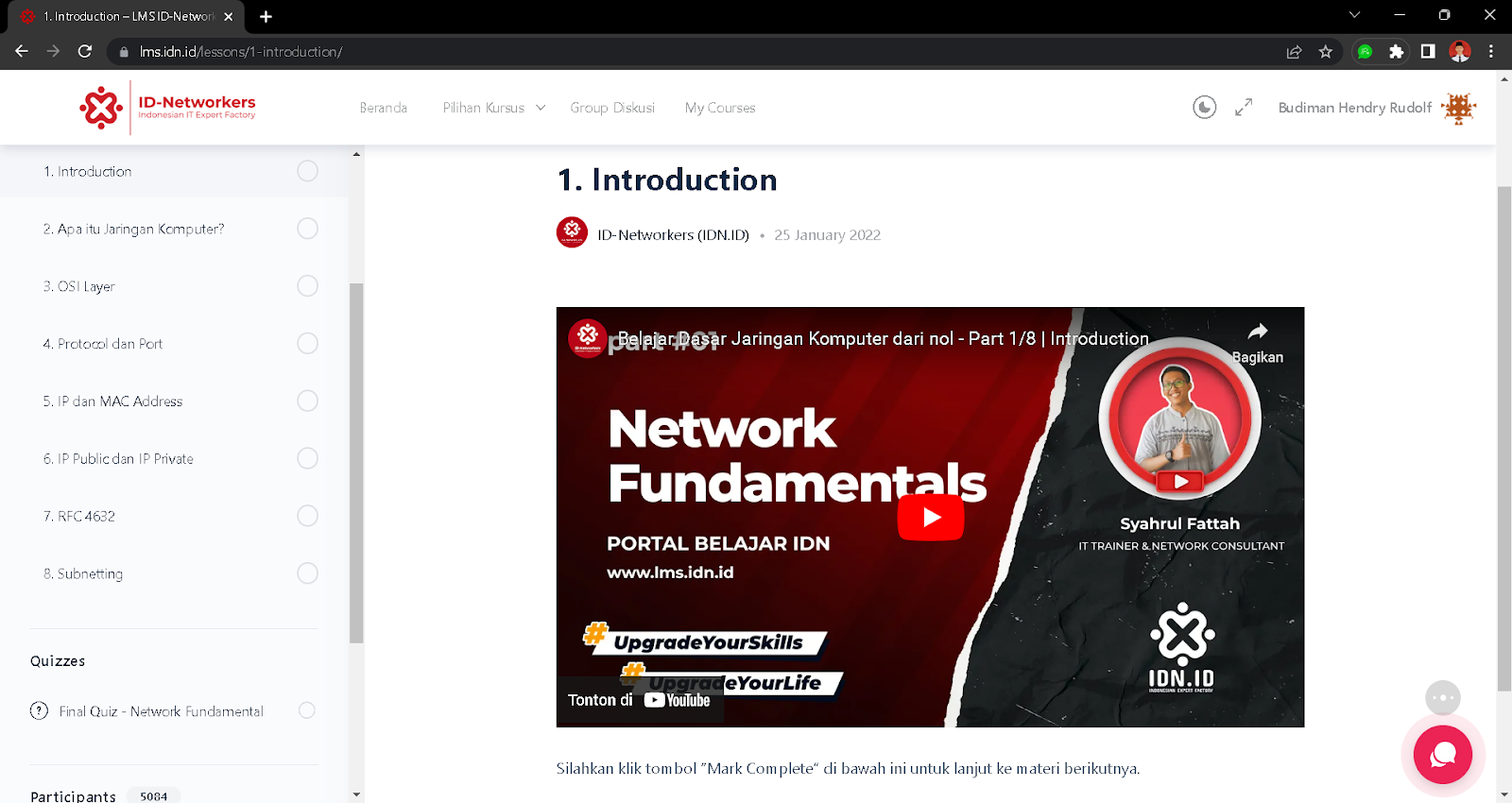Go to Beranda menu
The height and width of the screenshot is (803, 1512).
pyautogui.click(x=383, y=108)
